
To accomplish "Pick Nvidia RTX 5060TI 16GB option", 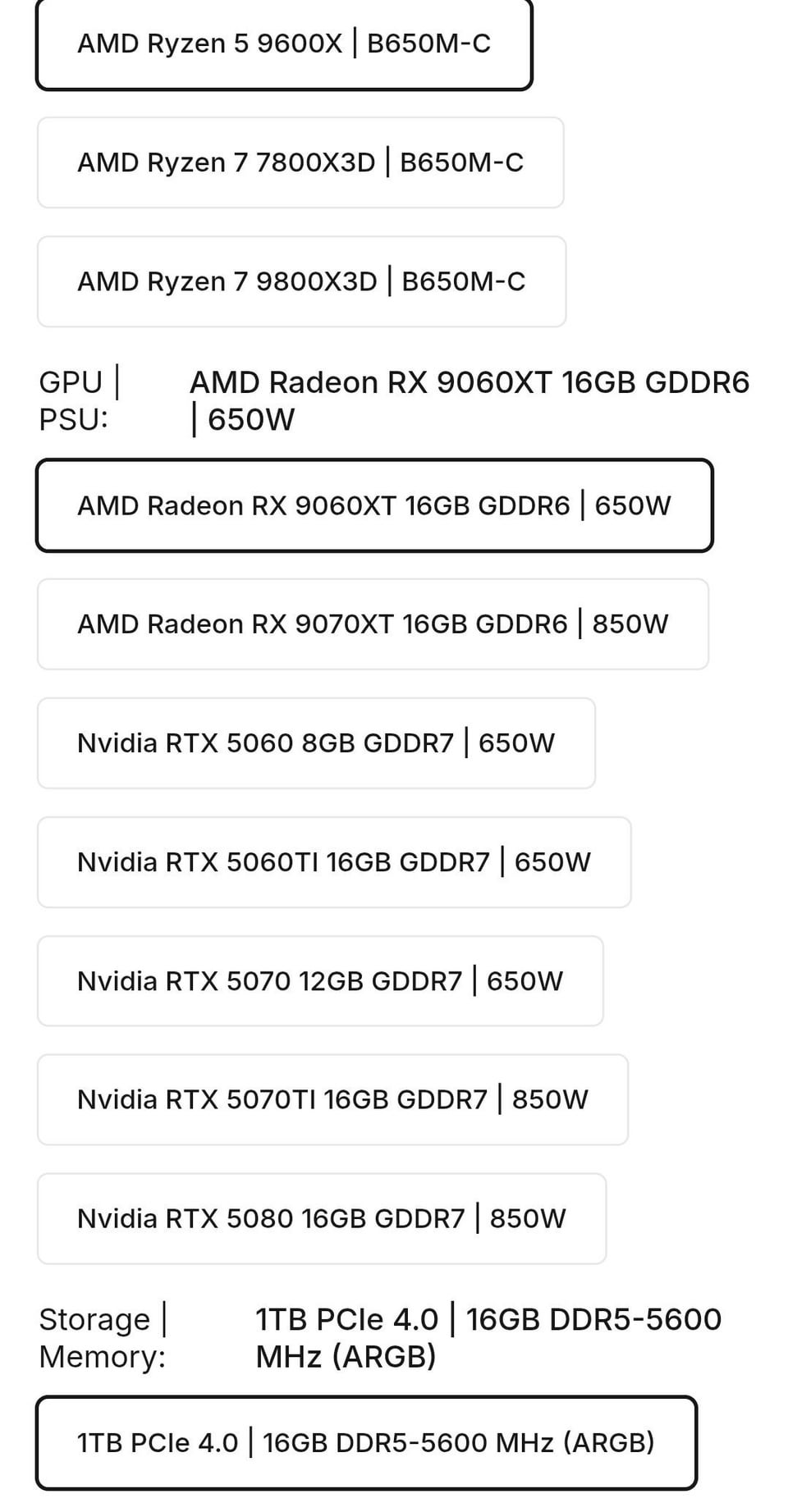I will point(334,862).
